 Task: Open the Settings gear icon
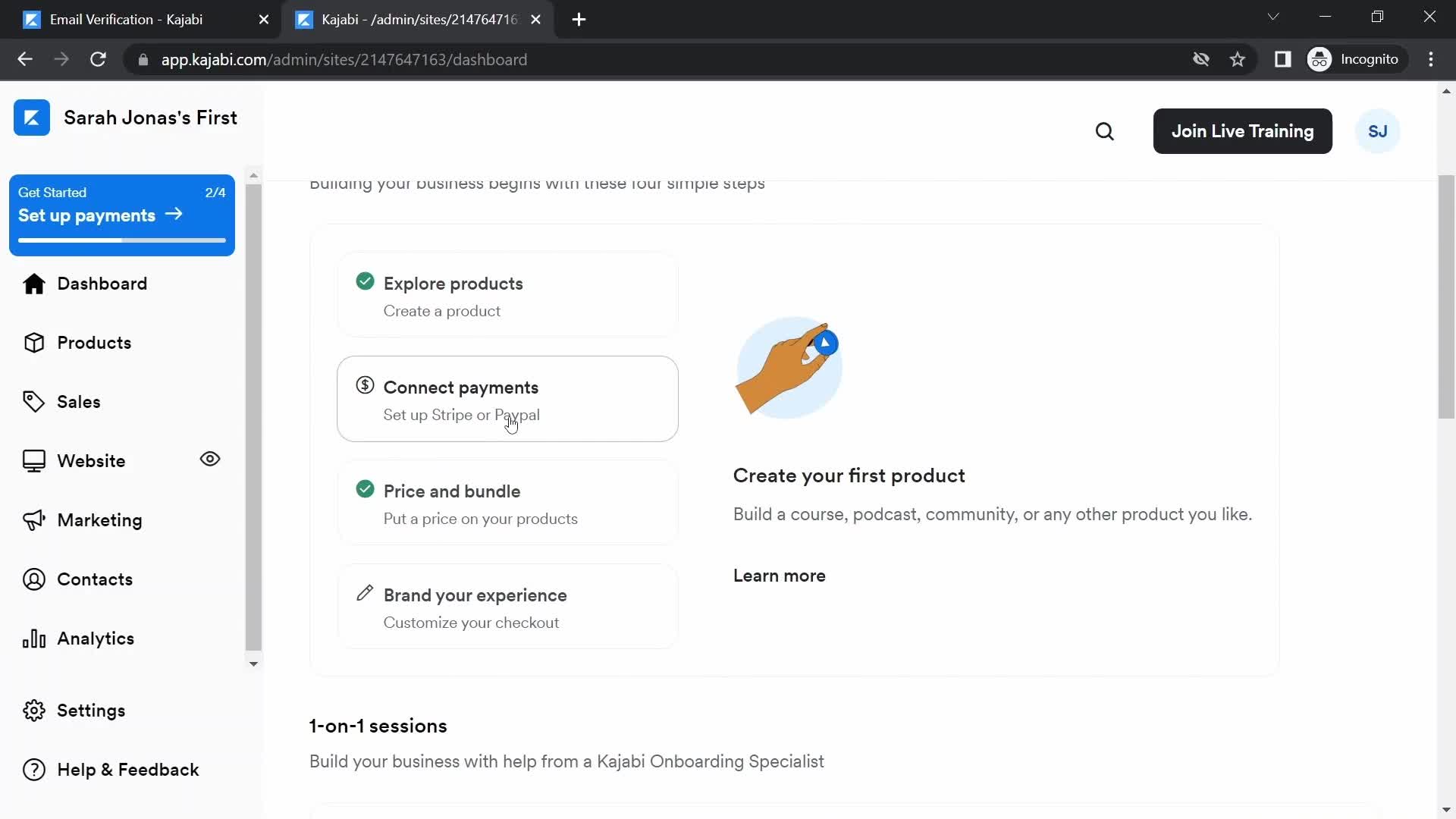click(x=33, y=711)
